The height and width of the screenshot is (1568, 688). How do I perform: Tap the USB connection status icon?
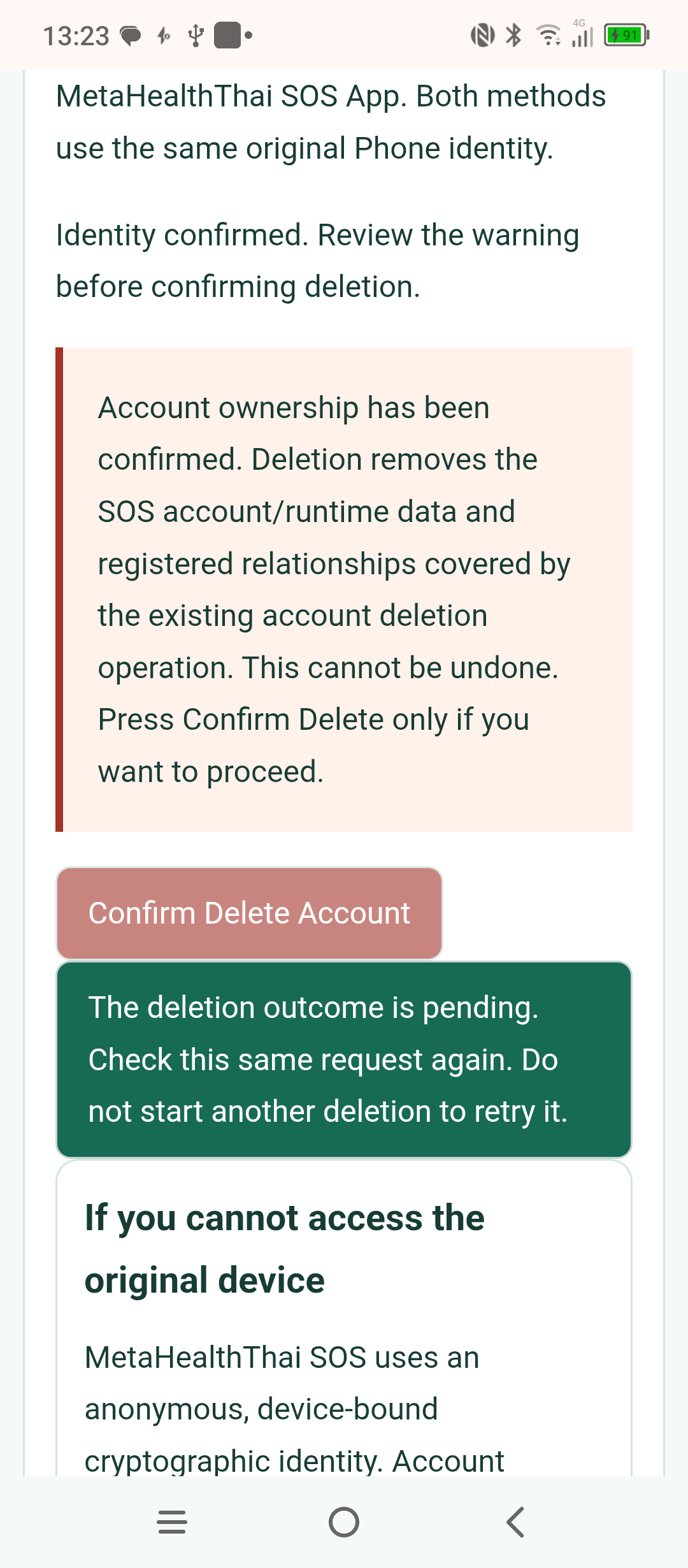196,36
